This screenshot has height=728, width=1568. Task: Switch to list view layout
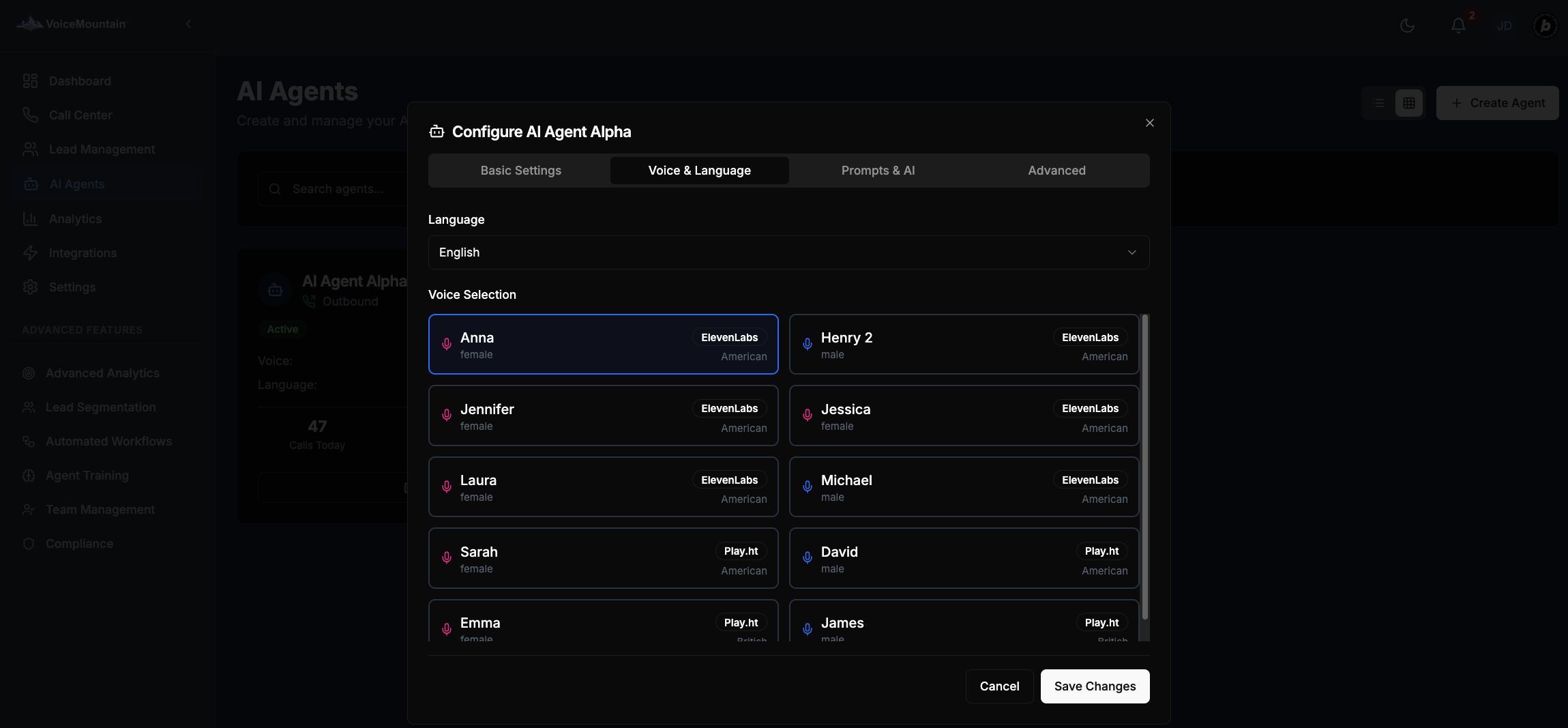[1378, 103]
